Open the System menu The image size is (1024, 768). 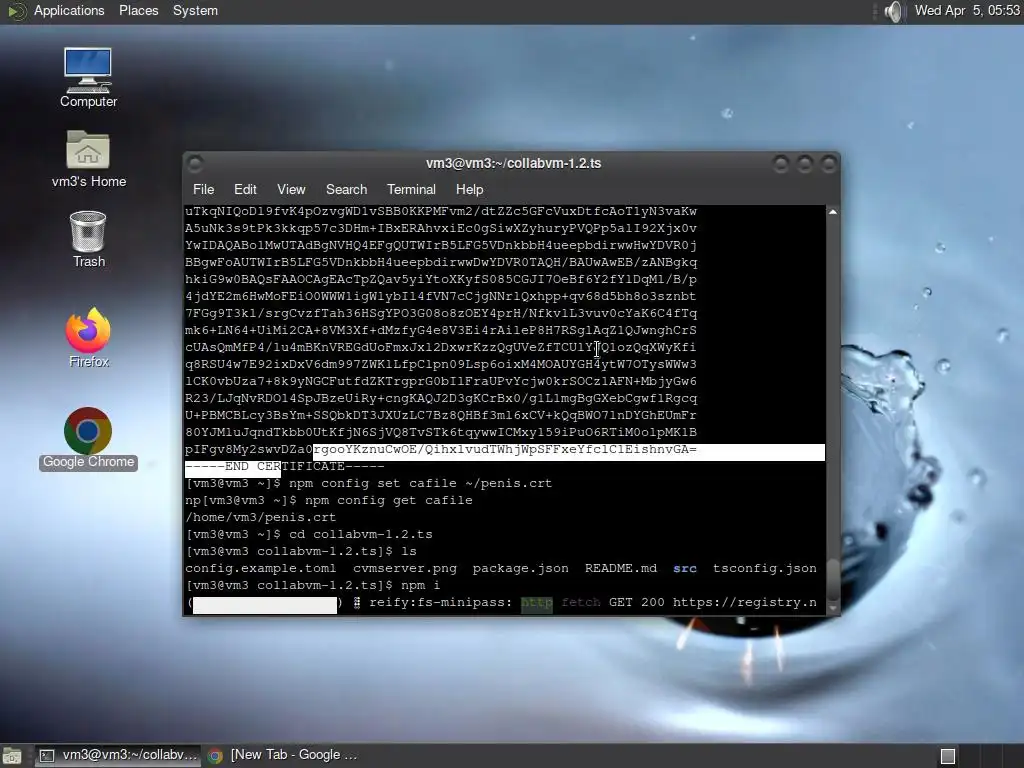tap(195, 11)
